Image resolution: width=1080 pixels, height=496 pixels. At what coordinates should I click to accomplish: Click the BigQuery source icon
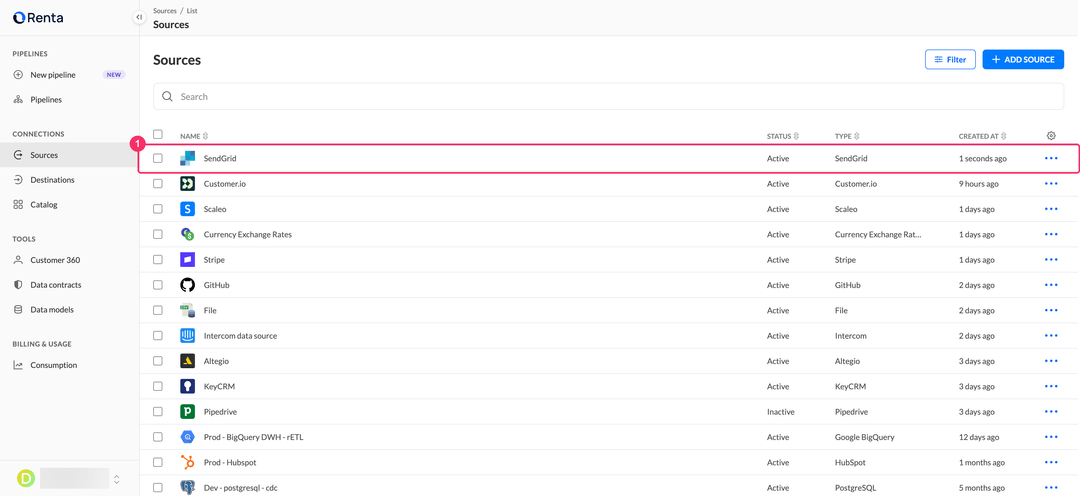click(x=187, y=437)
